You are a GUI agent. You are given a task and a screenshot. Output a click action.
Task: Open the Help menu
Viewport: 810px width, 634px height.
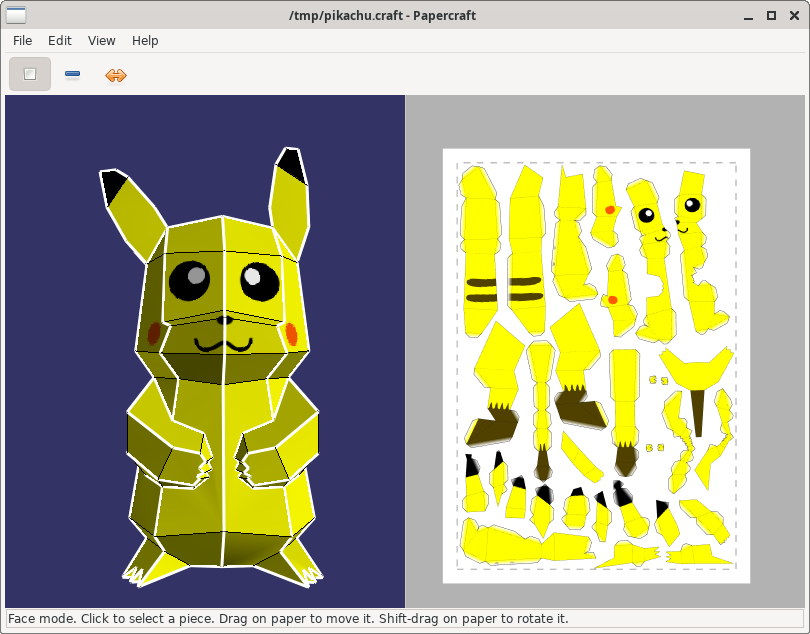pyautogui.click(x=145, y=40)
